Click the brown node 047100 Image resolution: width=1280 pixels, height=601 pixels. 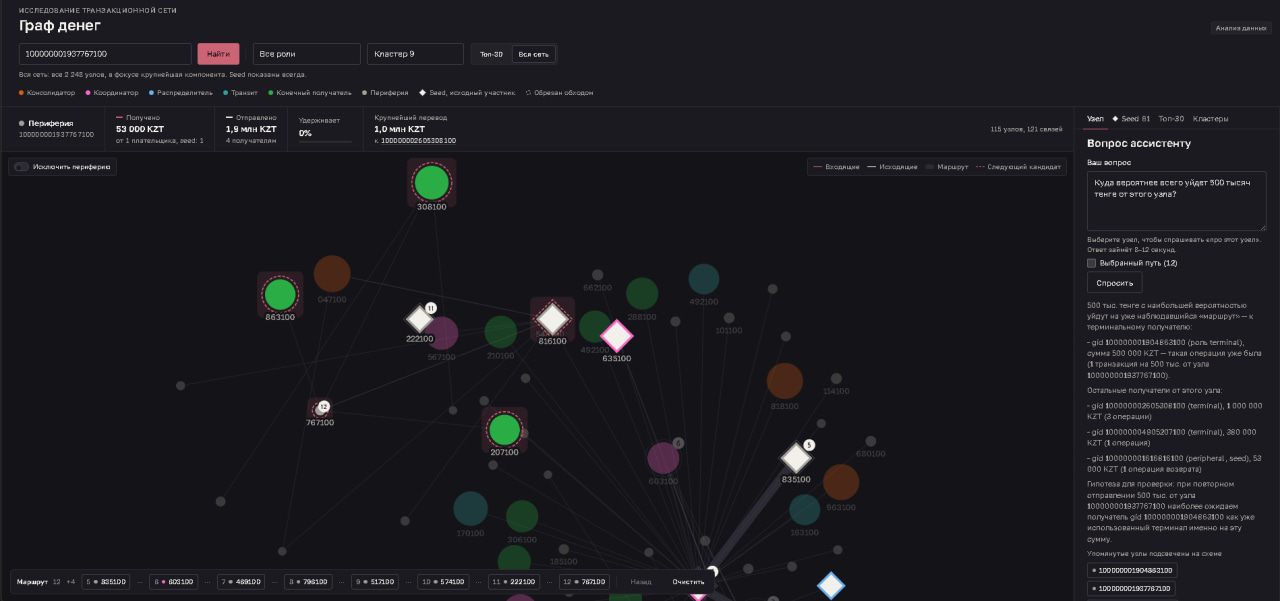tap(332, 274)
